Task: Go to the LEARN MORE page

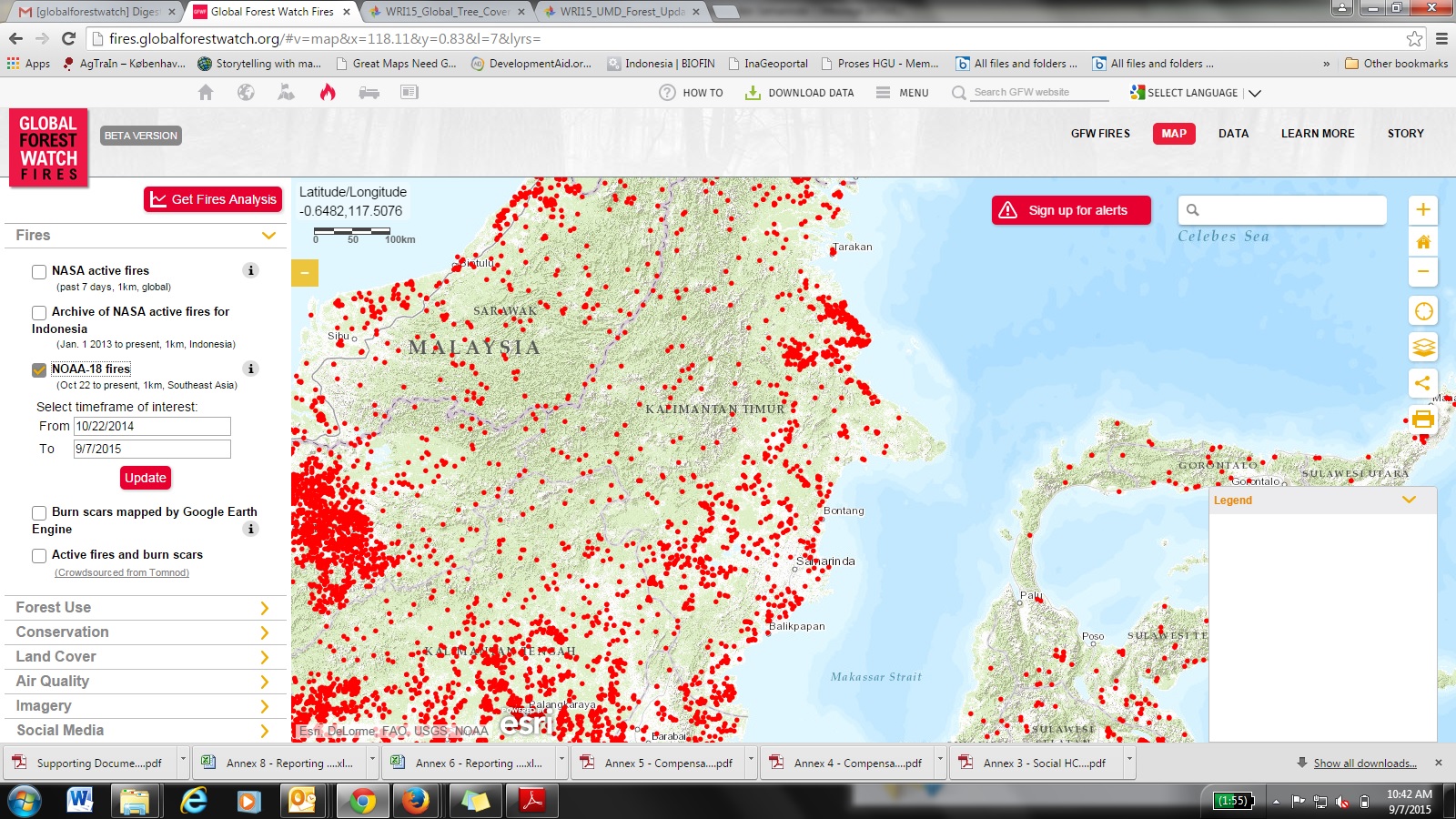Action: (1317, 134)
